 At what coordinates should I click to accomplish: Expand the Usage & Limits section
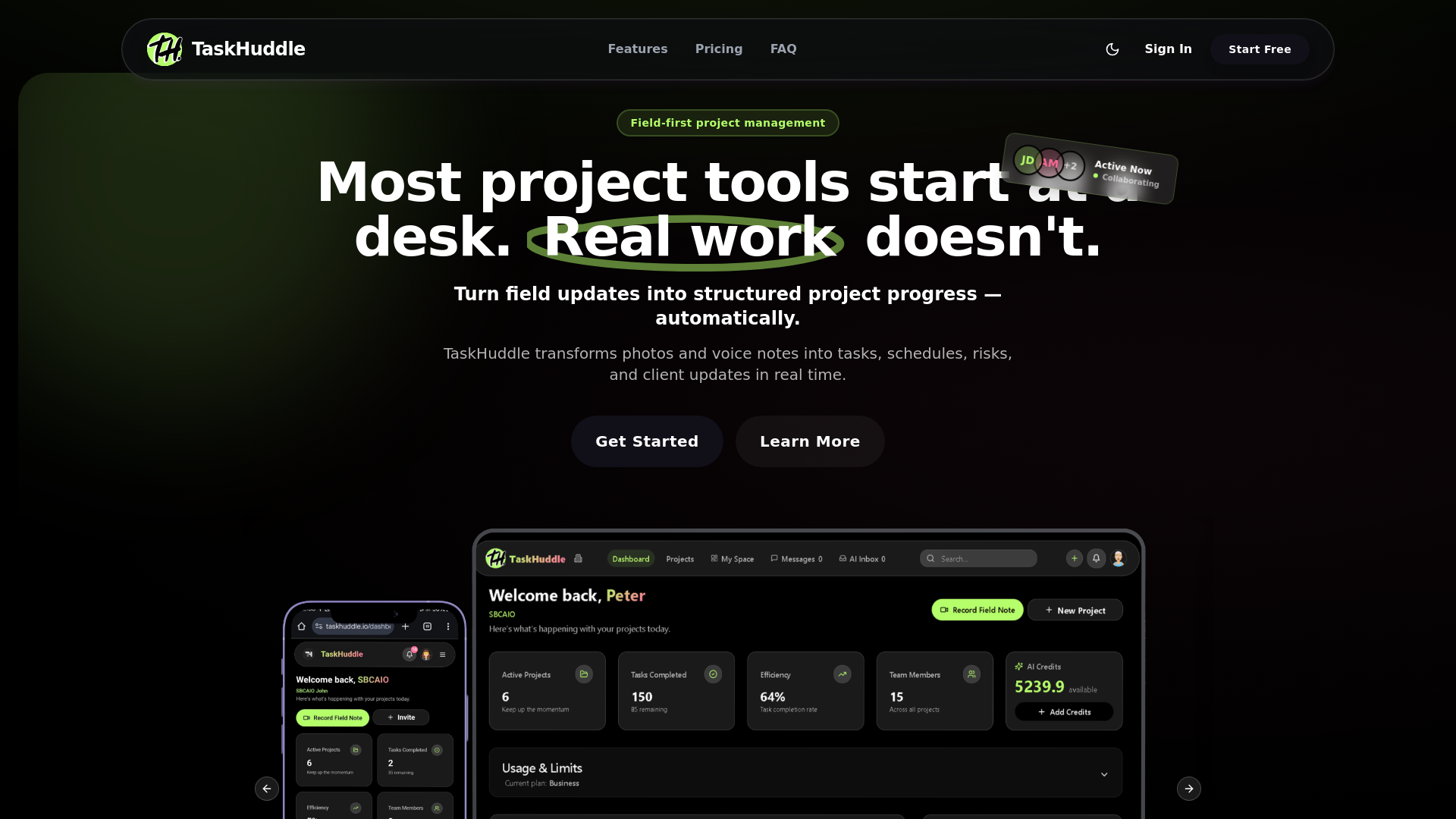[1104, 774]
